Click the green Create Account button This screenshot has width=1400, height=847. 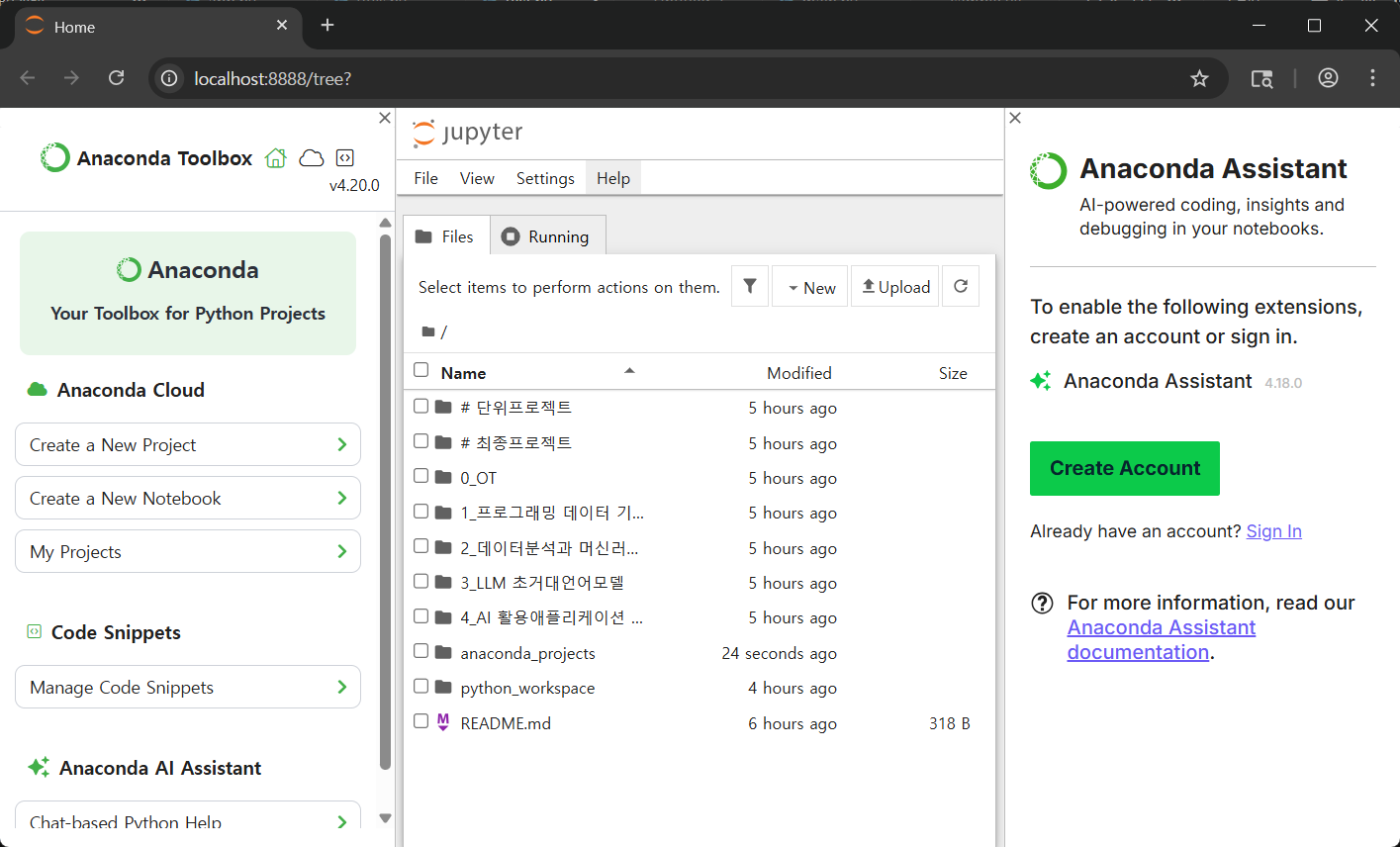coord(1125,468)
